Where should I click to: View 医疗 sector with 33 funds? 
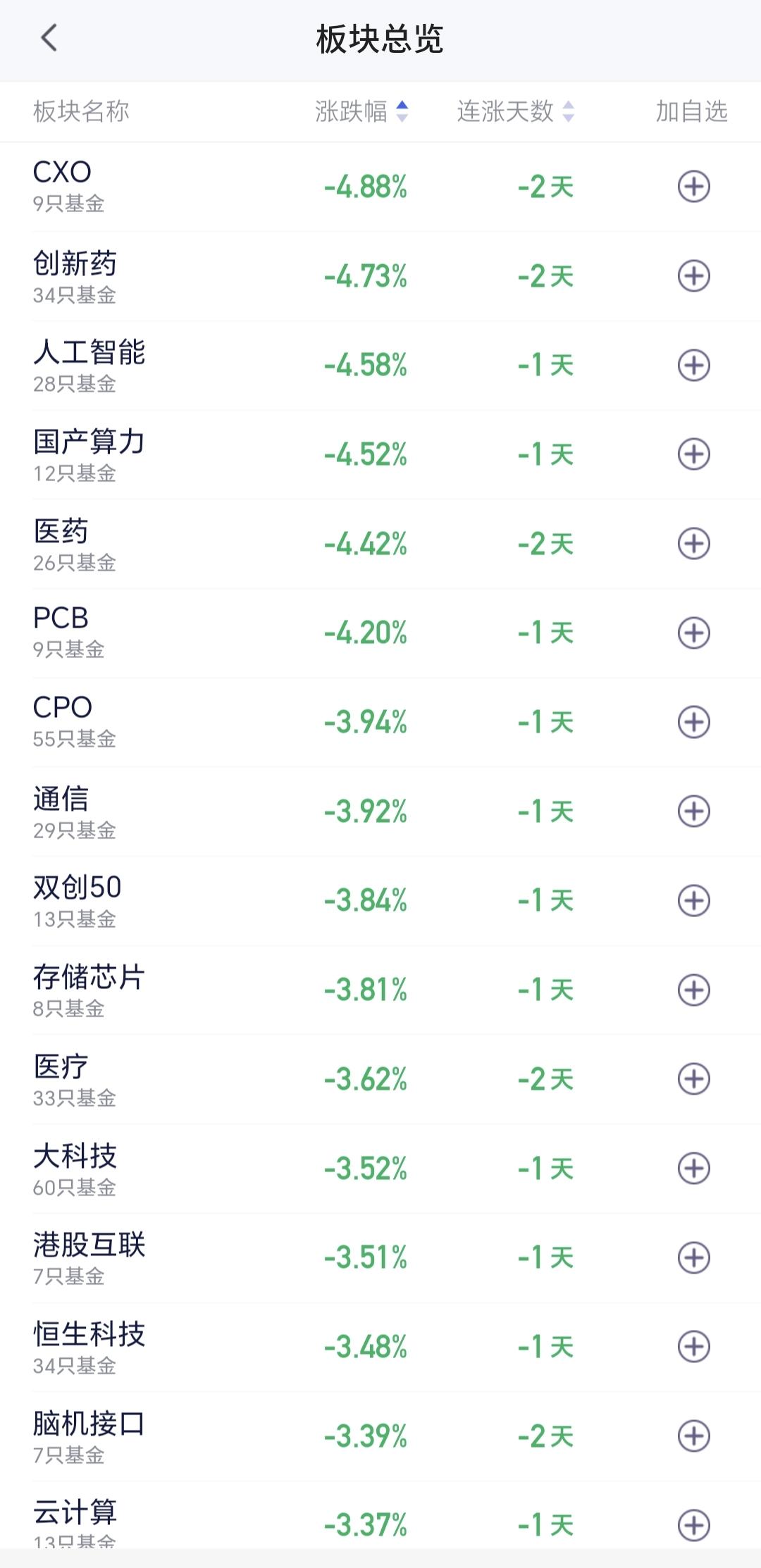[x=380, y=1079]
